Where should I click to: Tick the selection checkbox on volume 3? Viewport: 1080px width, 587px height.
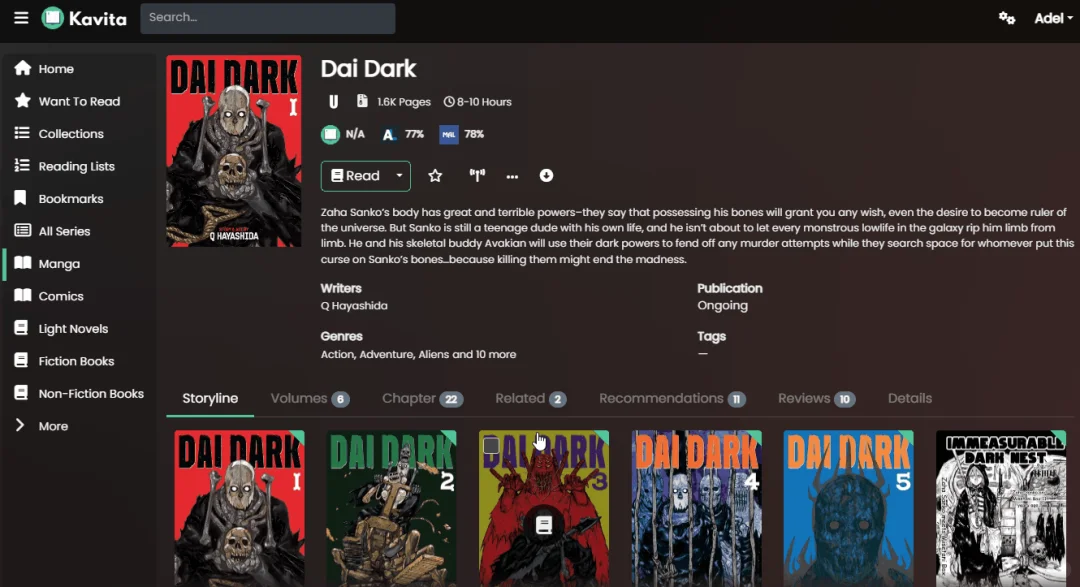[x=491, y=445]
